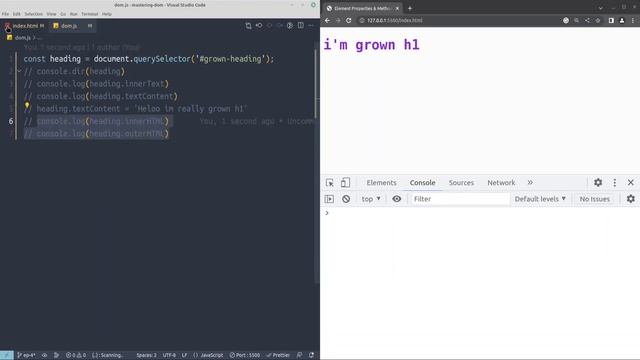
Task: Open the Help menu in VS Code
Action: pyautogui.click(x=107, y=14)
